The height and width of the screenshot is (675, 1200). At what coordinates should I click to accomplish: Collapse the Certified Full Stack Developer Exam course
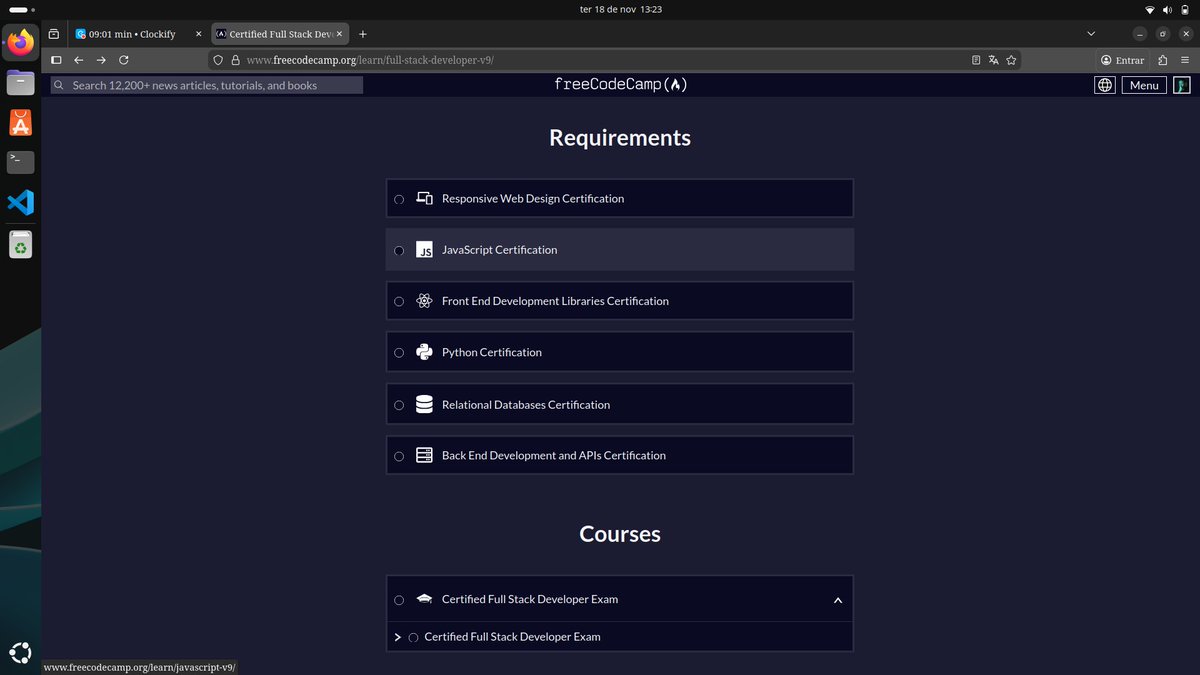(838, 599)
